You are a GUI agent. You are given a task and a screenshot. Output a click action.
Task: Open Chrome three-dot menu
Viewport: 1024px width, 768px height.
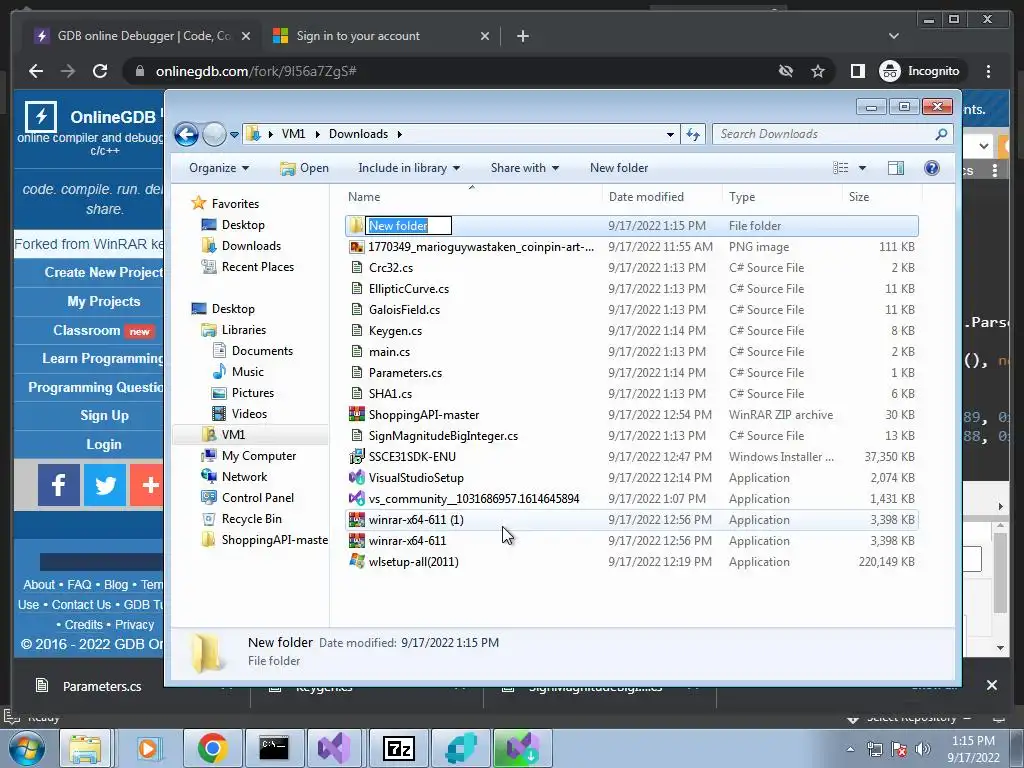988,71
